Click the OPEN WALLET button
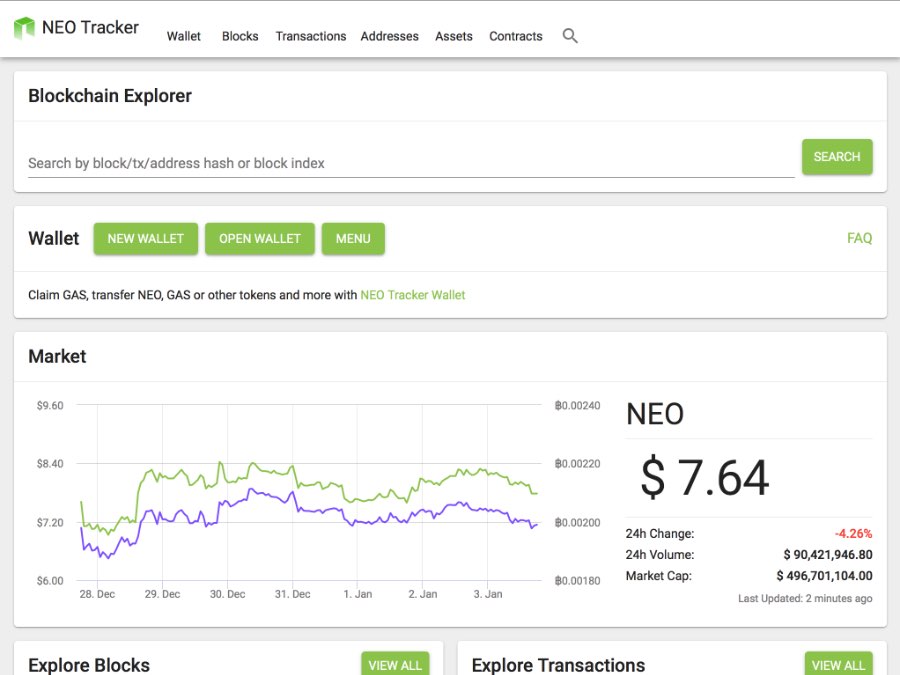The height and width of the screenshot is (675, 900). click(260, 239)
